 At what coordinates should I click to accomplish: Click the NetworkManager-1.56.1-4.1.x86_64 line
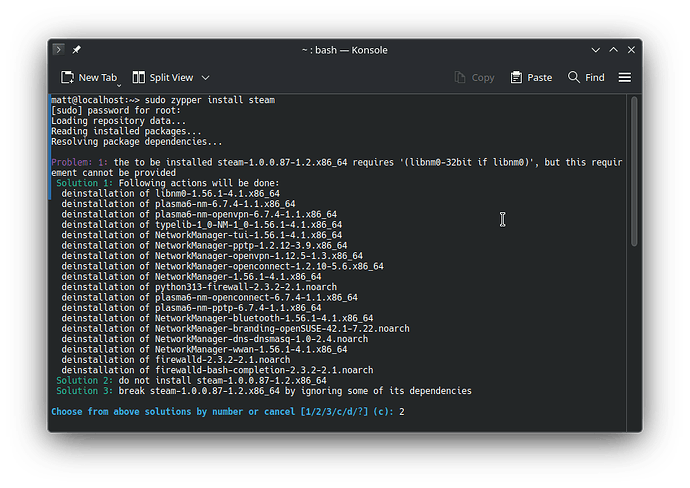point(191,277)
